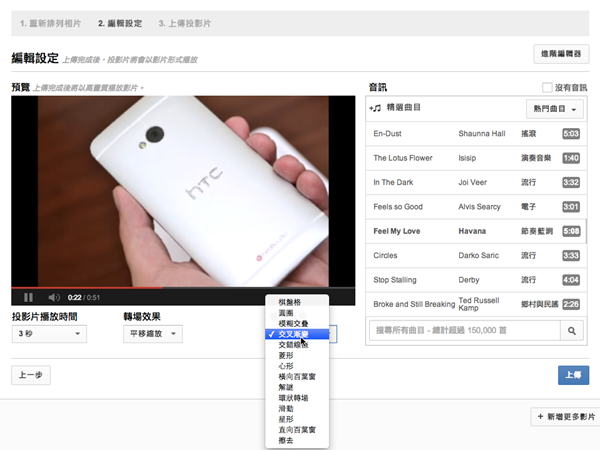Click the music note 精選曲目 icon
Viewport: 600px width, 450px height.
coord(375,108)
